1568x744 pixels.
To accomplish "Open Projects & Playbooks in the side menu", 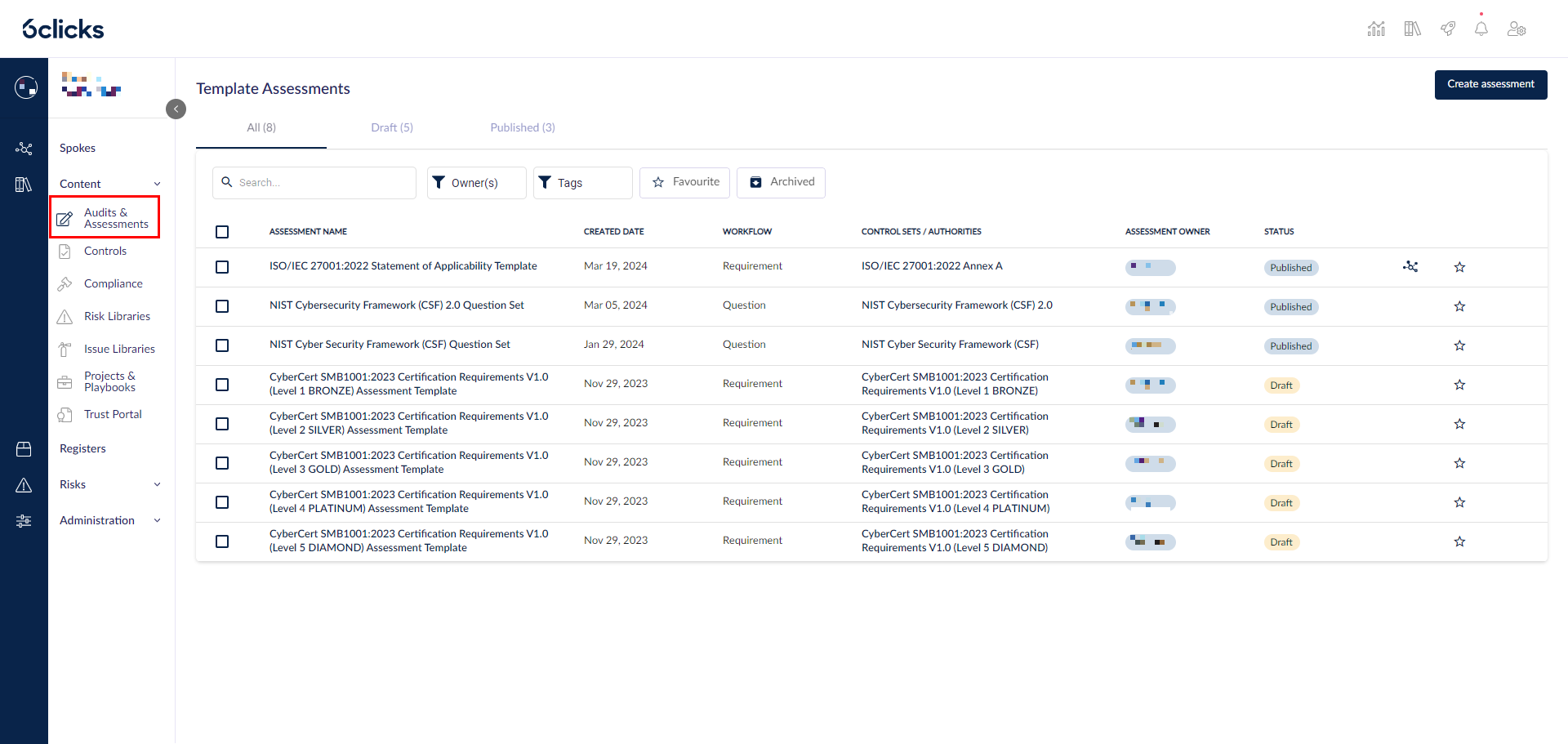I will pyautogui.click(x=110, y=382).
